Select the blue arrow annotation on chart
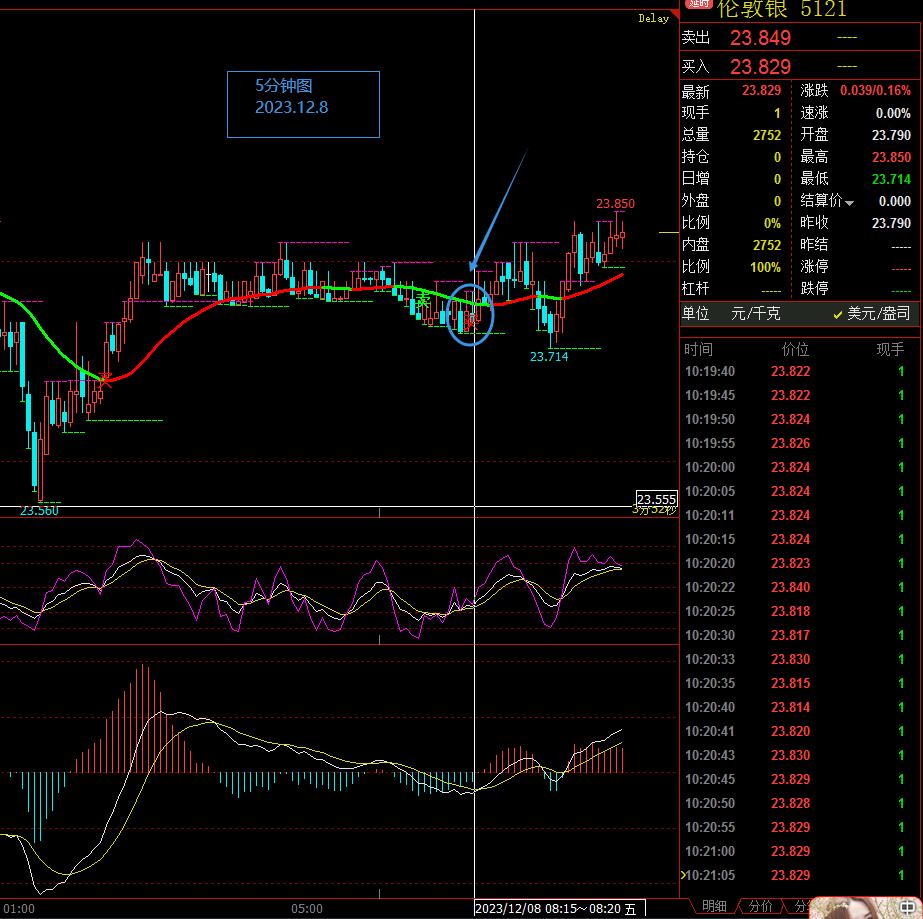This screenshot has width=923, height=919. (497, 210)
